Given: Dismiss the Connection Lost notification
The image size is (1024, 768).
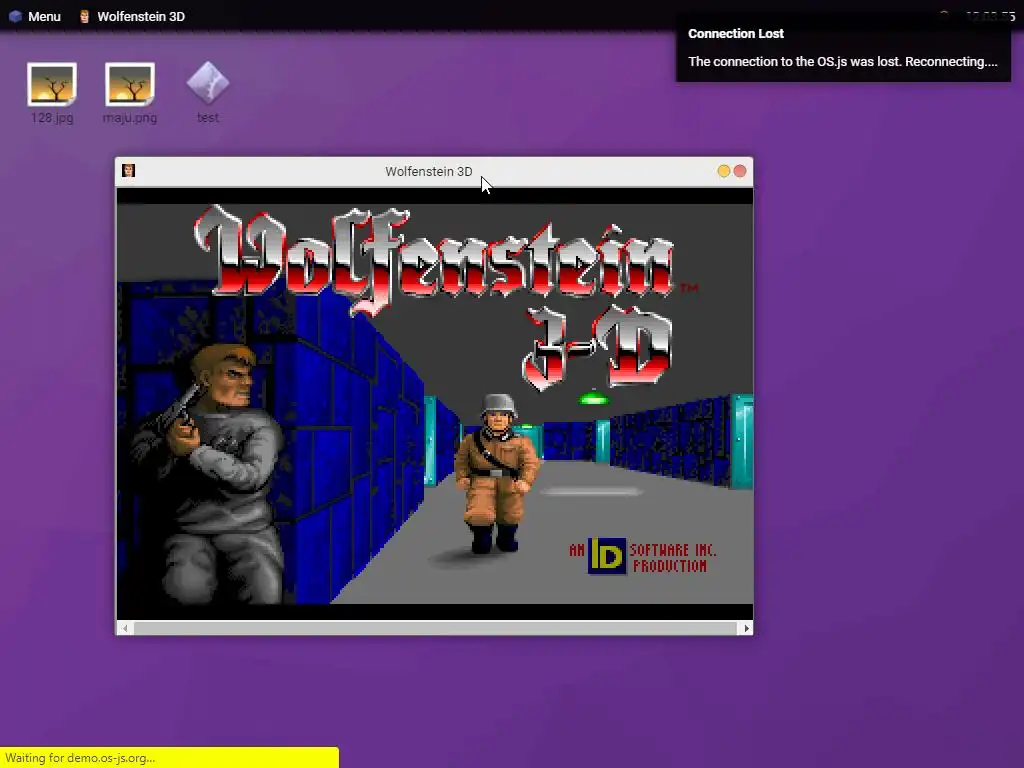Looking at the screenshot, I should (843, 48).
